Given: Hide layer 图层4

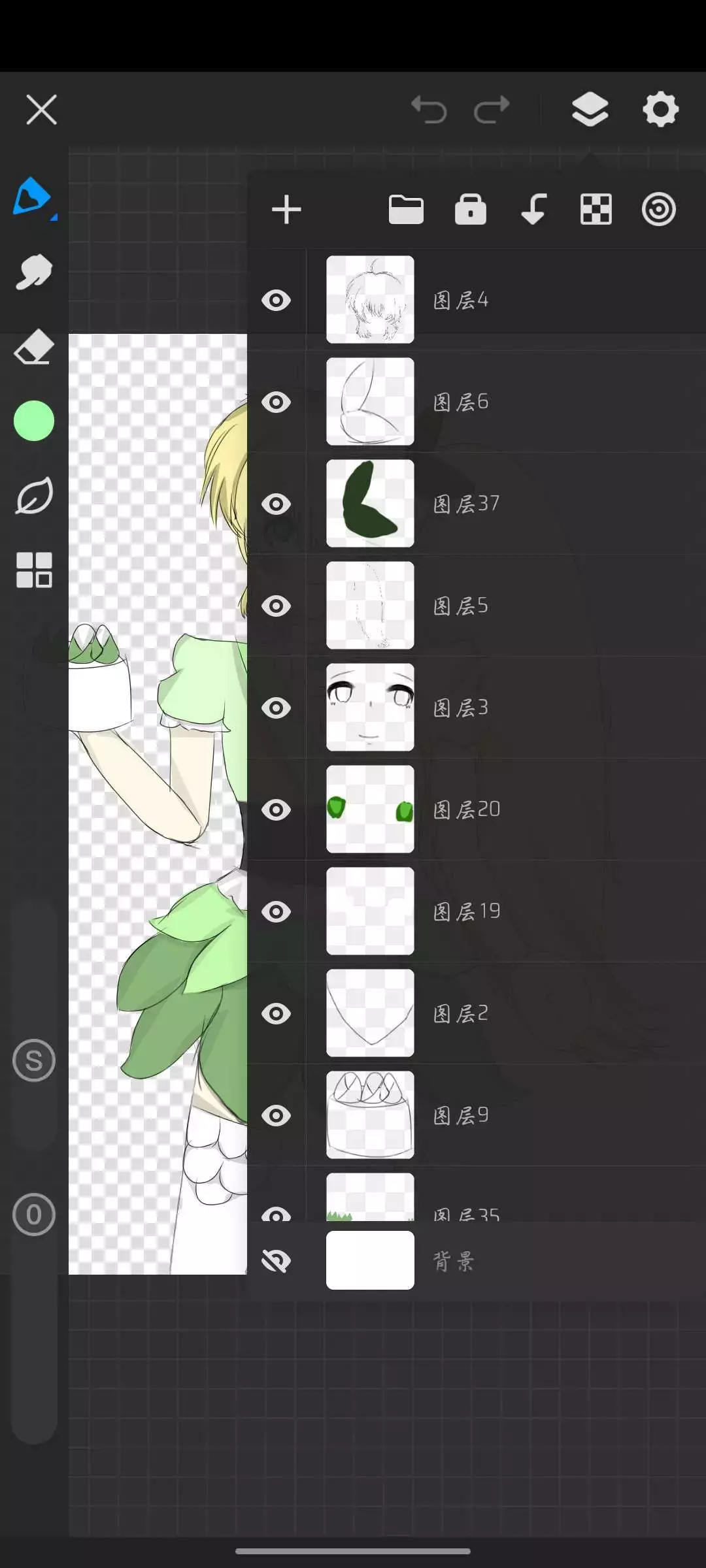Looking at the screenshot, I should tap(277, 301).
